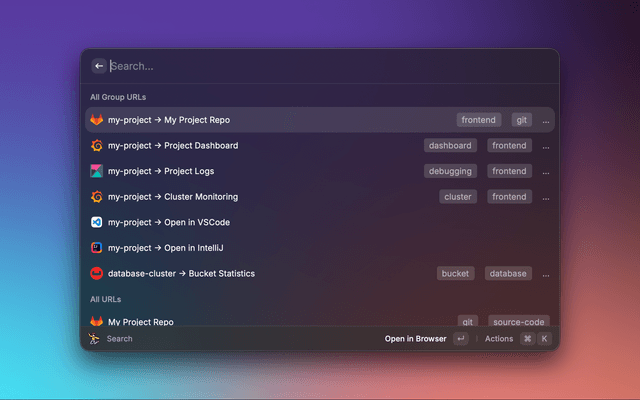Click the GitLab icon for my-project repo
This screenshot has width=640, height=400.
(97, 120)
